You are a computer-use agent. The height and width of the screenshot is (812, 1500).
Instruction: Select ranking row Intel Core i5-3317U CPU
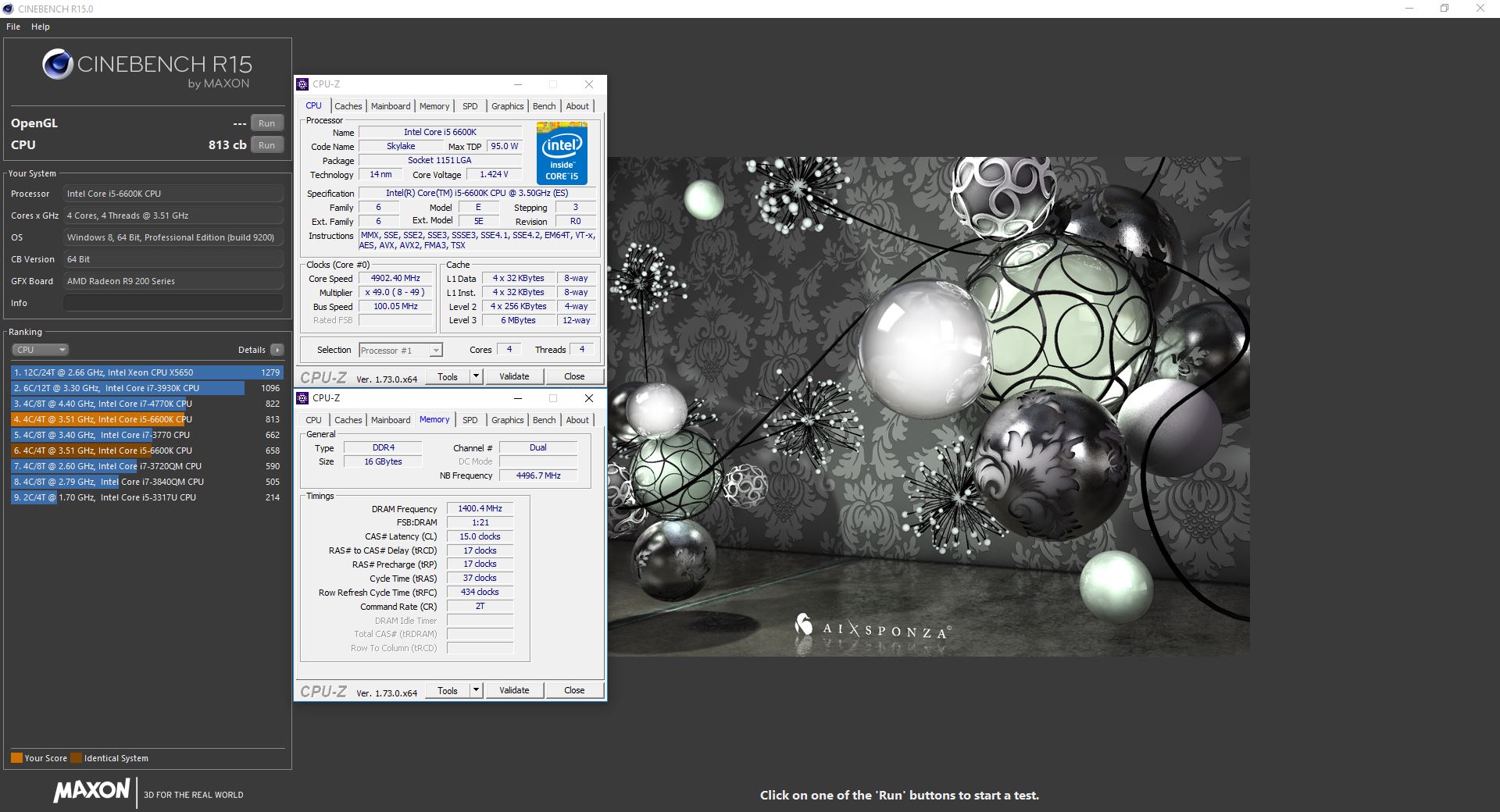(x=147, y=497)
